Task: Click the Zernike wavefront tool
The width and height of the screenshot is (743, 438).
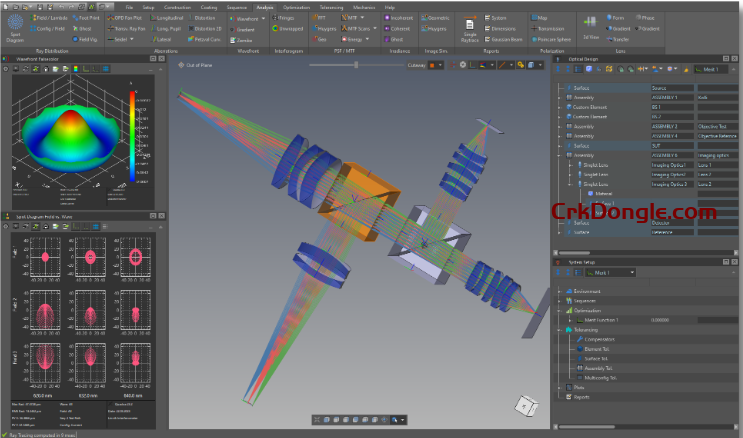Action: click(241, 40)
